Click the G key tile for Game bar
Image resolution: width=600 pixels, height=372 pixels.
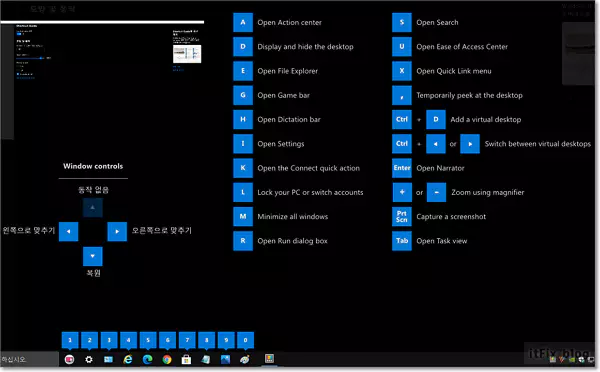click(x=243, y=95)
